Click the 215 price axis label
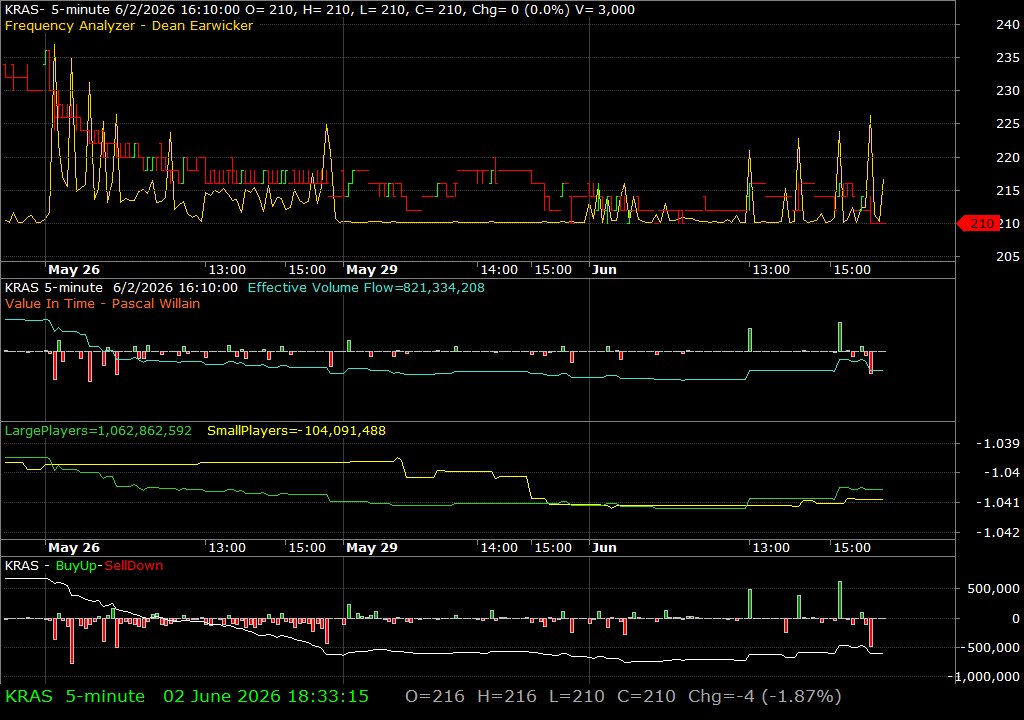Screen dimensions: 1024x720 (x=1008, y=191)
